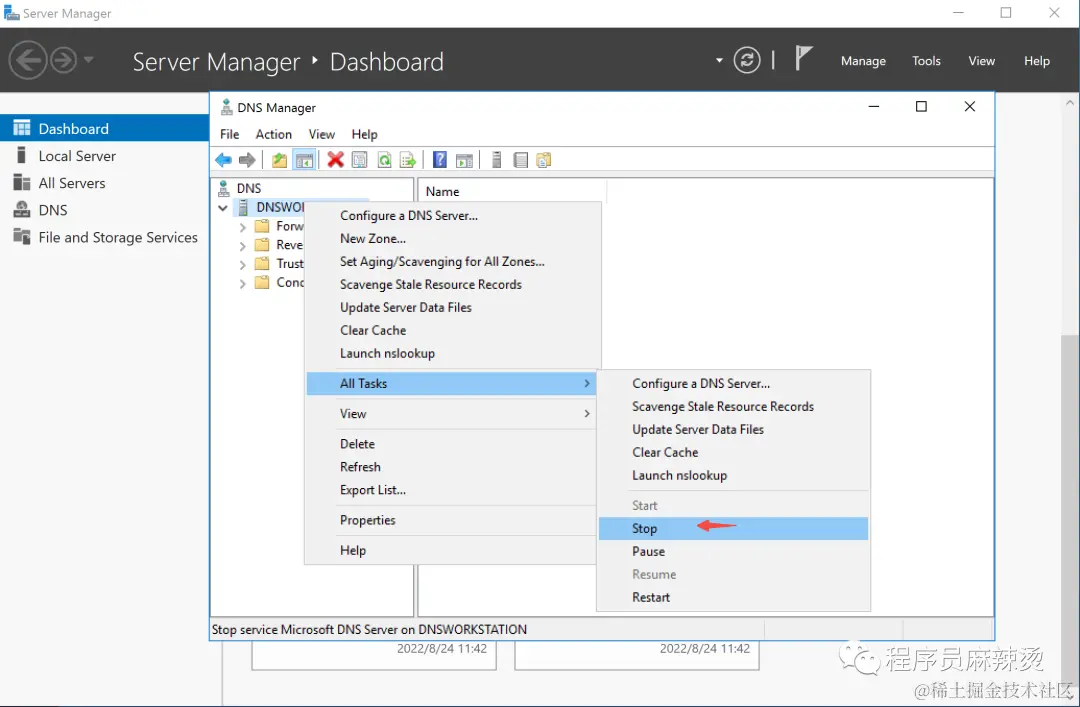1080x707 pixels.
Task: Open Server Manager notifications flag
Action: 803,58
